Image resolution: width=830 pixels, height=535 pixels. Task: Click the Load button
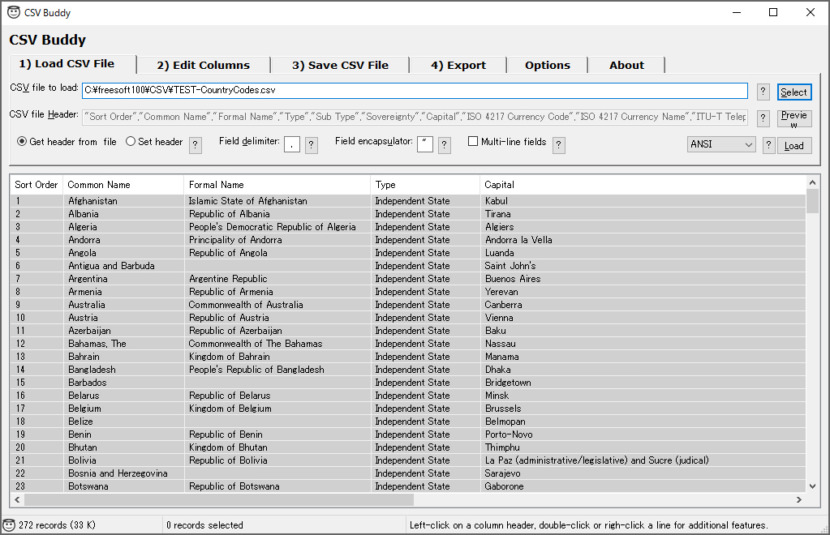(794, 145)
